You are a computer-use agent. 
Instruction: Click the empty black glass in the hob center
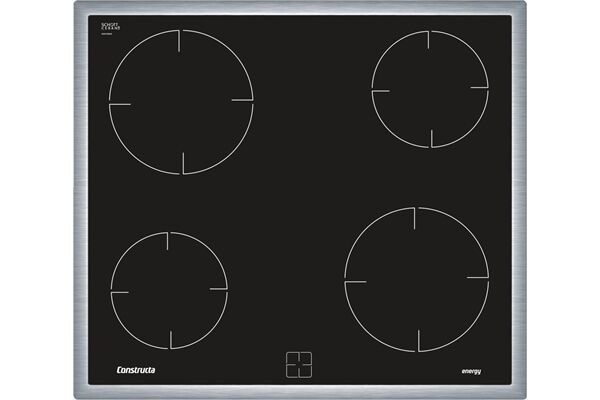(x=300, y=190)
